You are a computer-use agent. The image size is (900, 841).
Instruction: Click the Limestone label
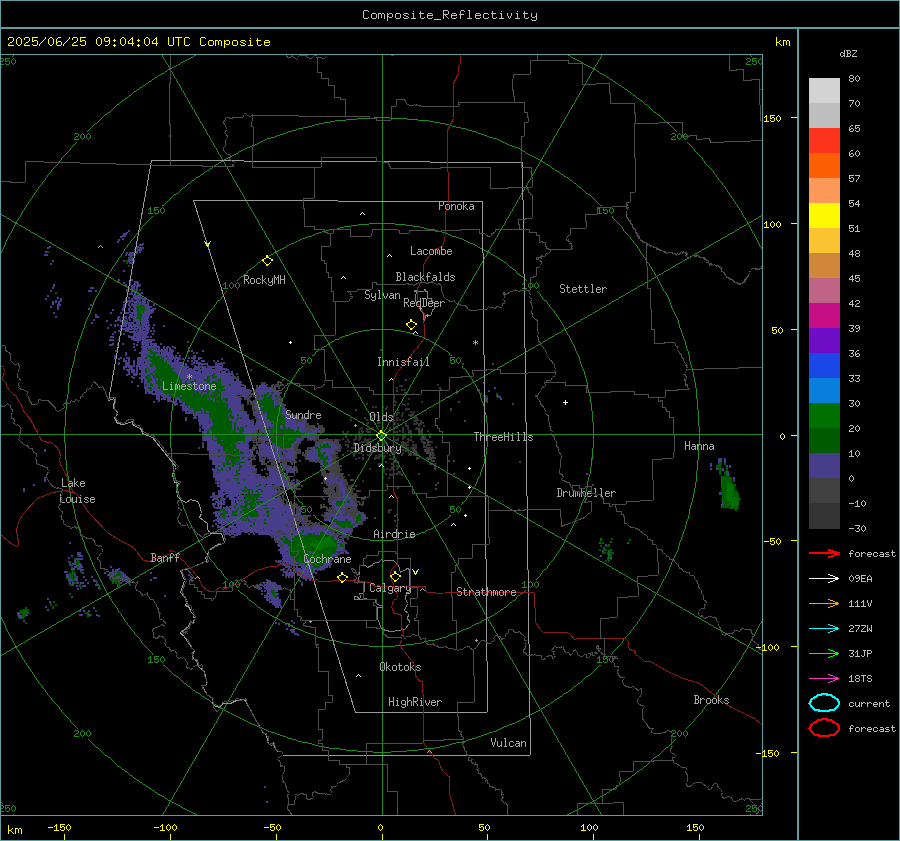click(189, 386)
